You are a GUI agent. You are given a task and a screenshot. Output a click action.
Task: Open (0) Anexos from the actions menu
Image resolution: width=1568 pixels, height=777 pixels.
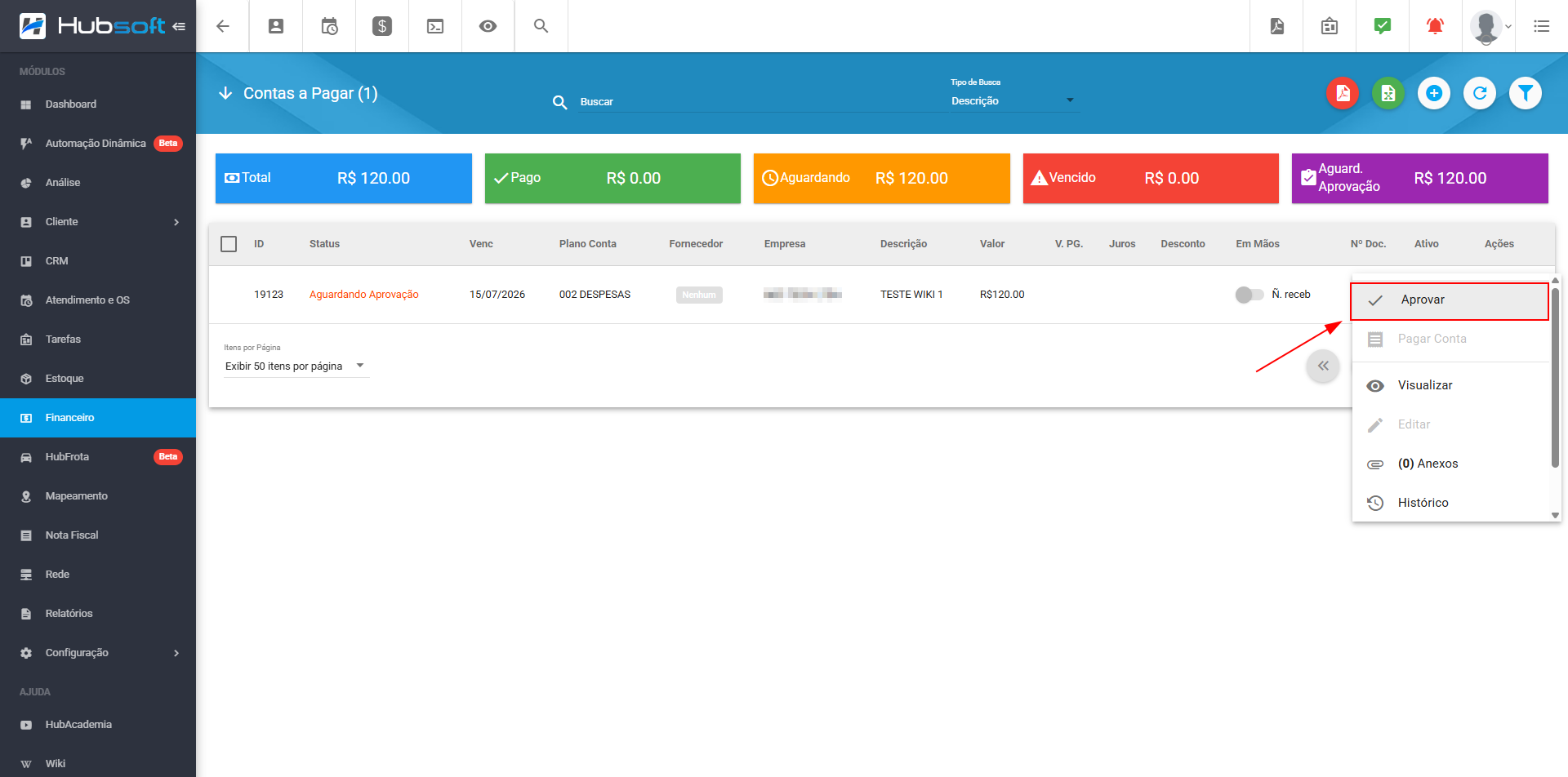(1450, 464)
